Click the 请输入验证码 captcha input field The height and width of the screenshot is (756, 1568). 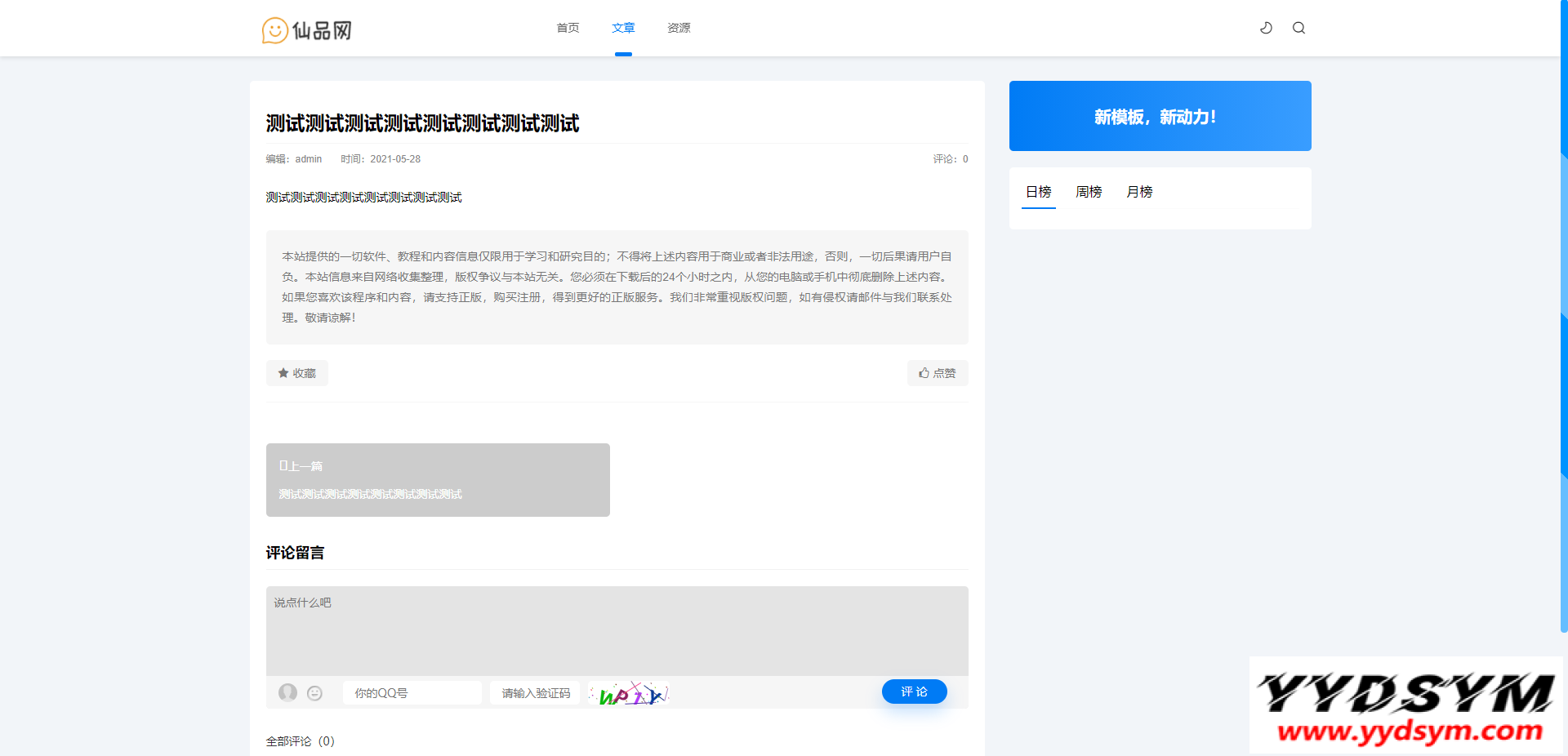coord(535,693)
